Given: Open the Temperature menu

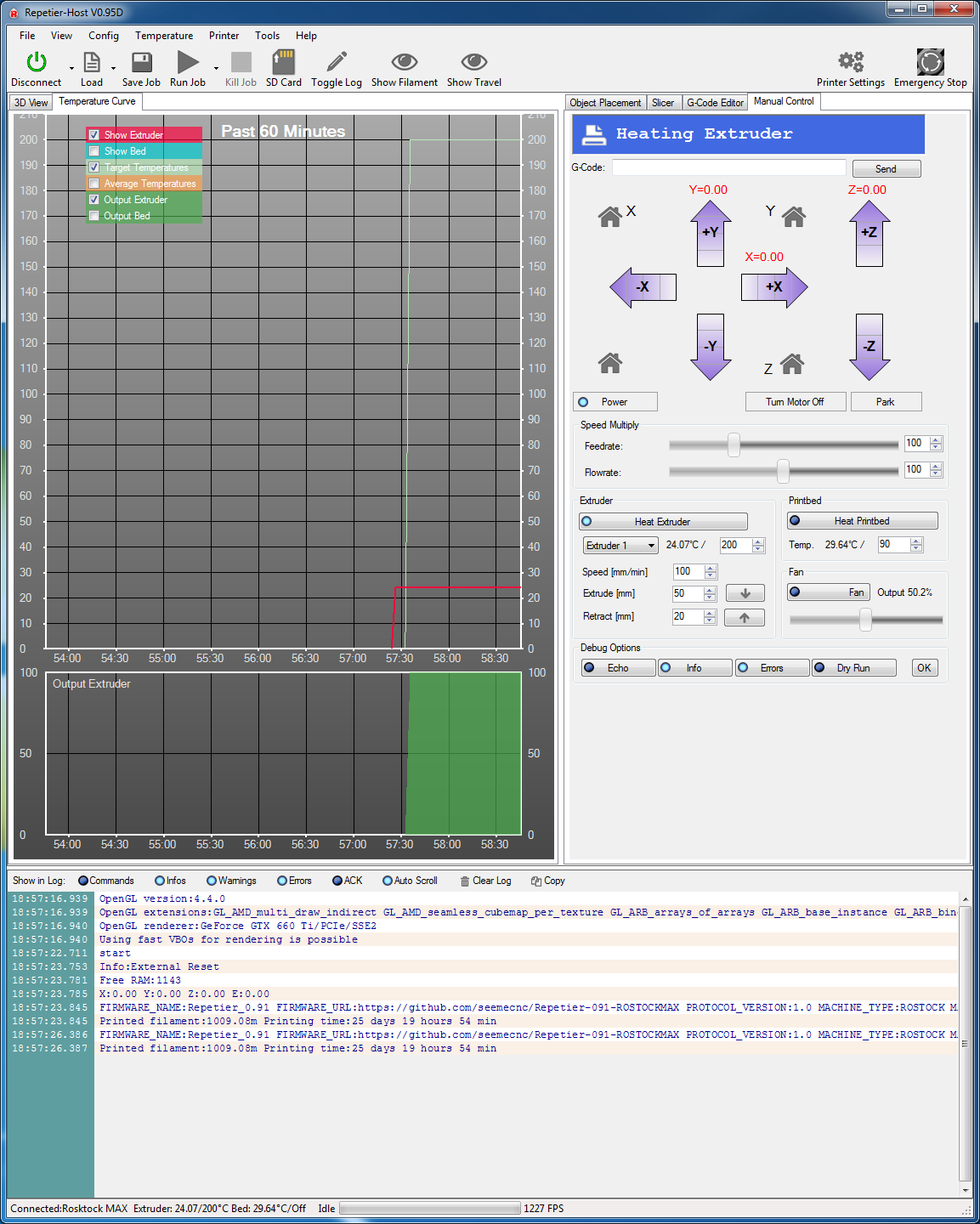Looking at the screenshot, I should (163, 36).
